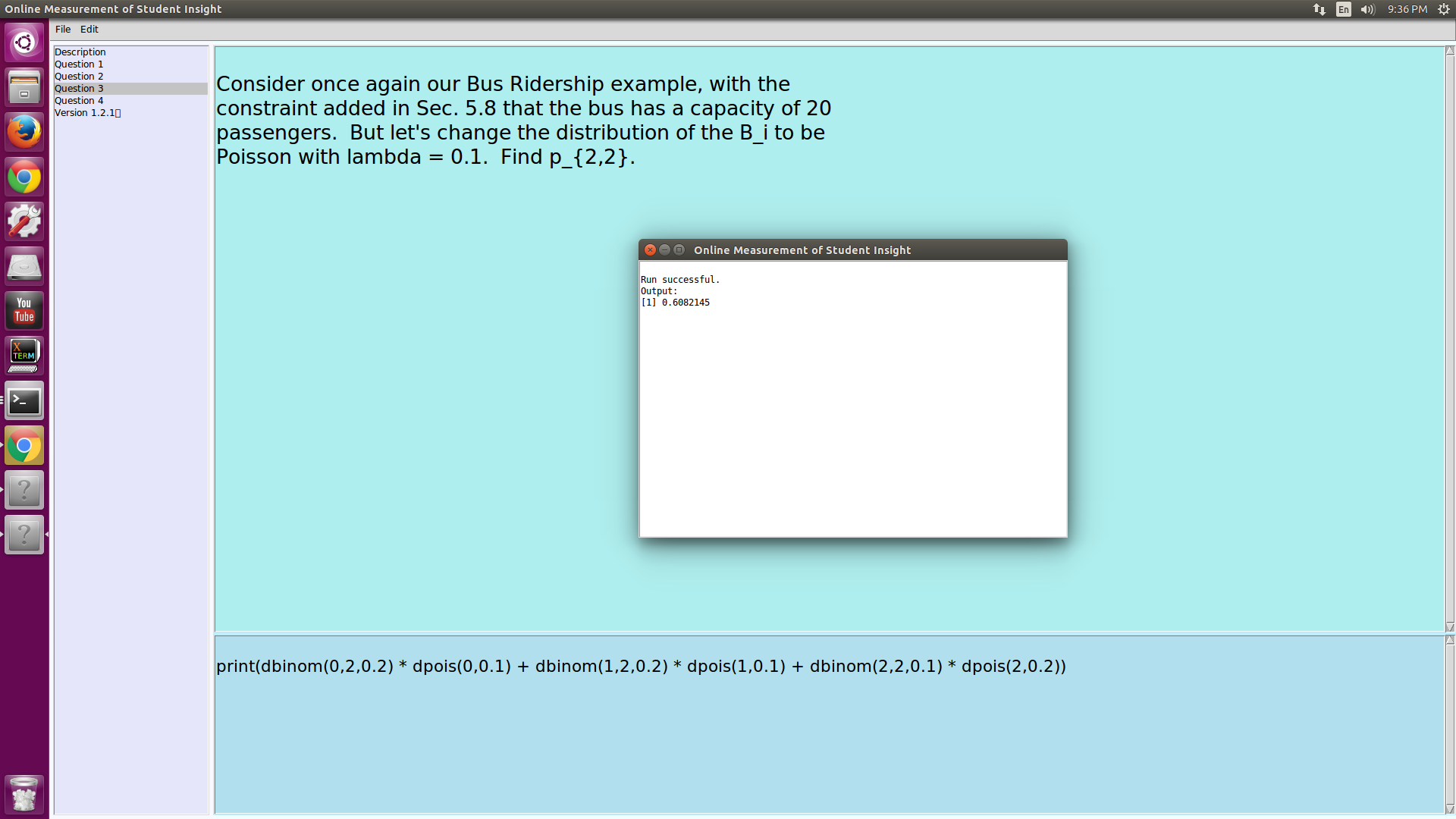Open the Edit menu
1456x819 pixels.
(89, 30)
